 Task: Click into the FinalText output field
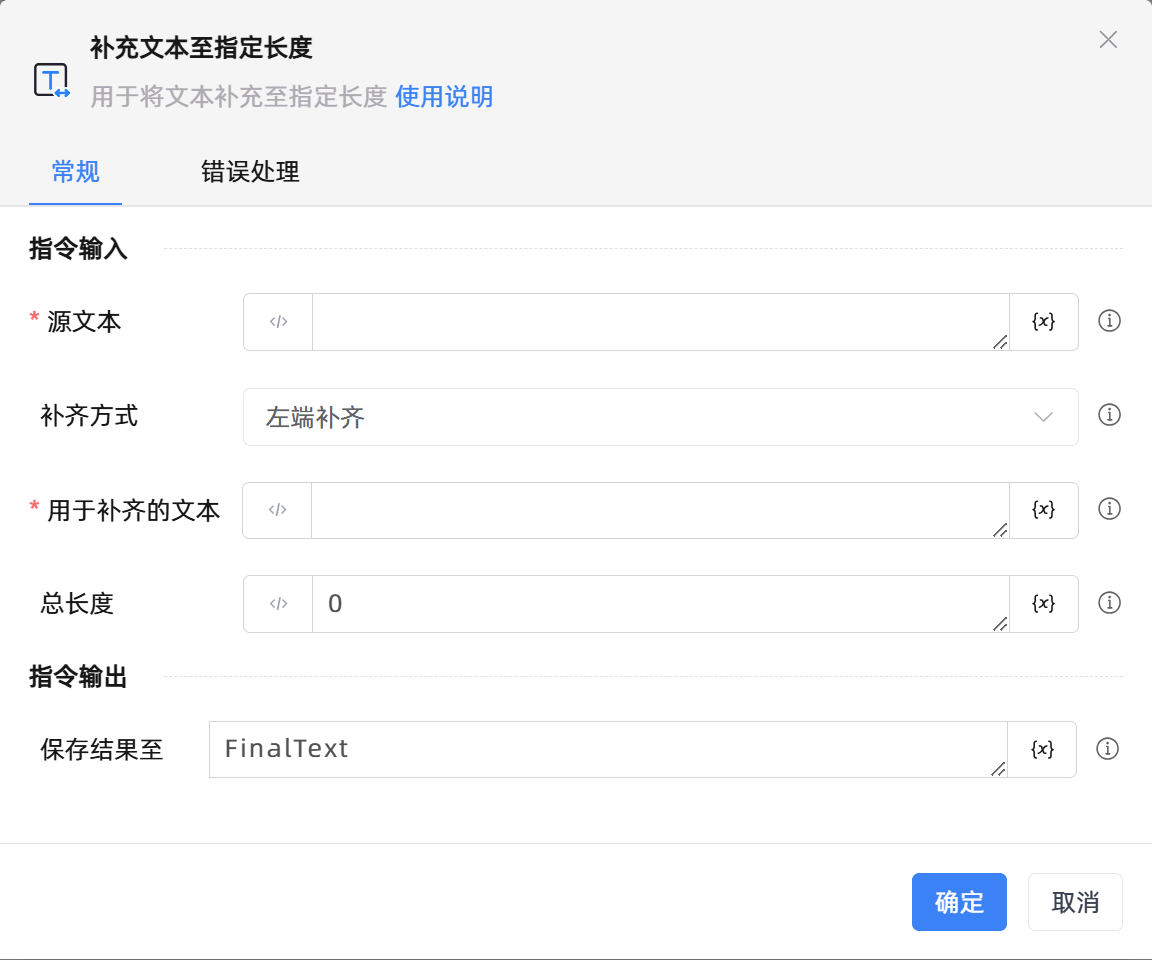607,749
